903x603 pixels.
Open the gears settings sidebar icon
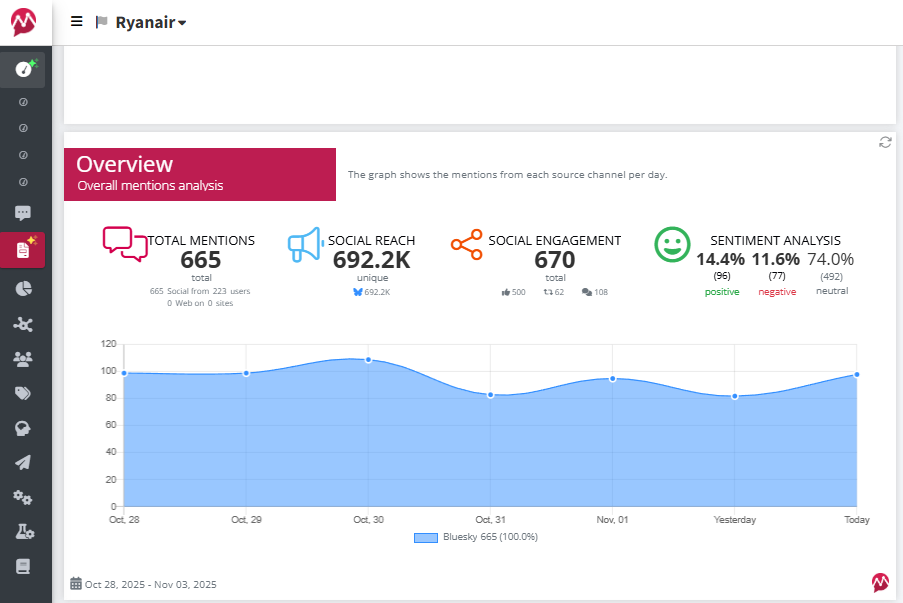[x=23, y=498]
